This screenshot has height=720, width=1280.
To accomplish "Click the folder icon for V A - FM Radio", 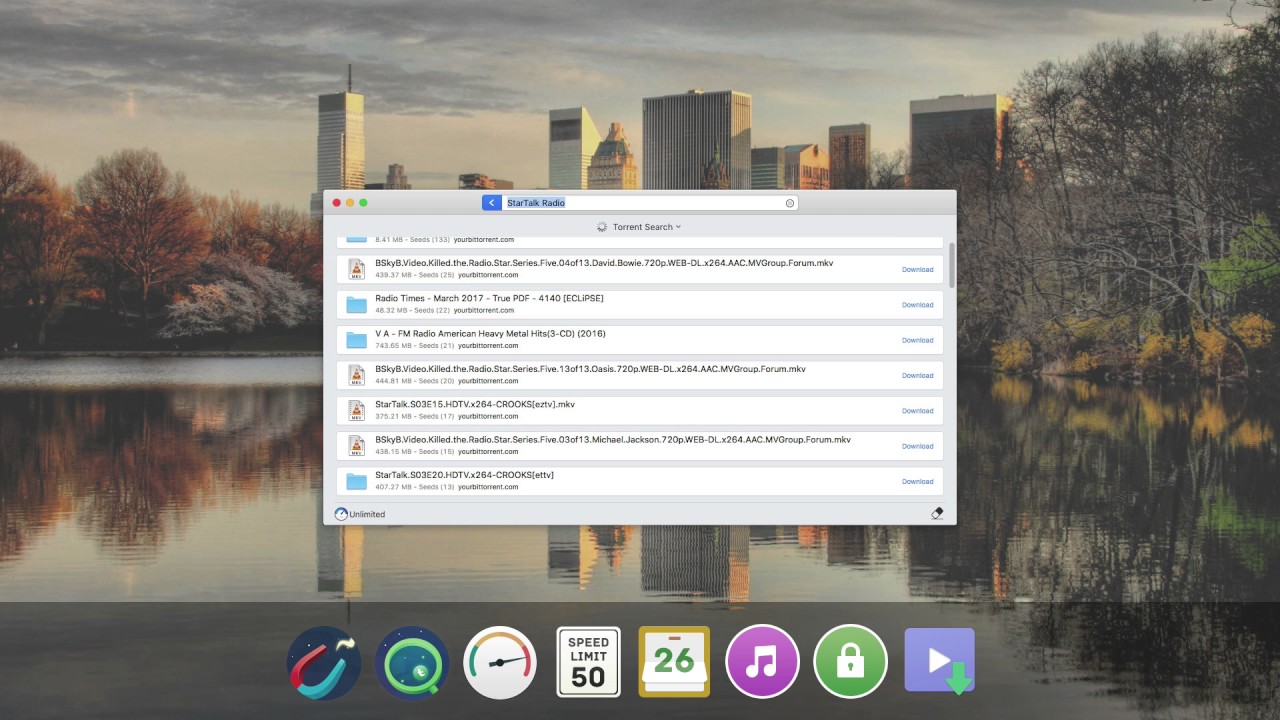I will click(356, 340).
